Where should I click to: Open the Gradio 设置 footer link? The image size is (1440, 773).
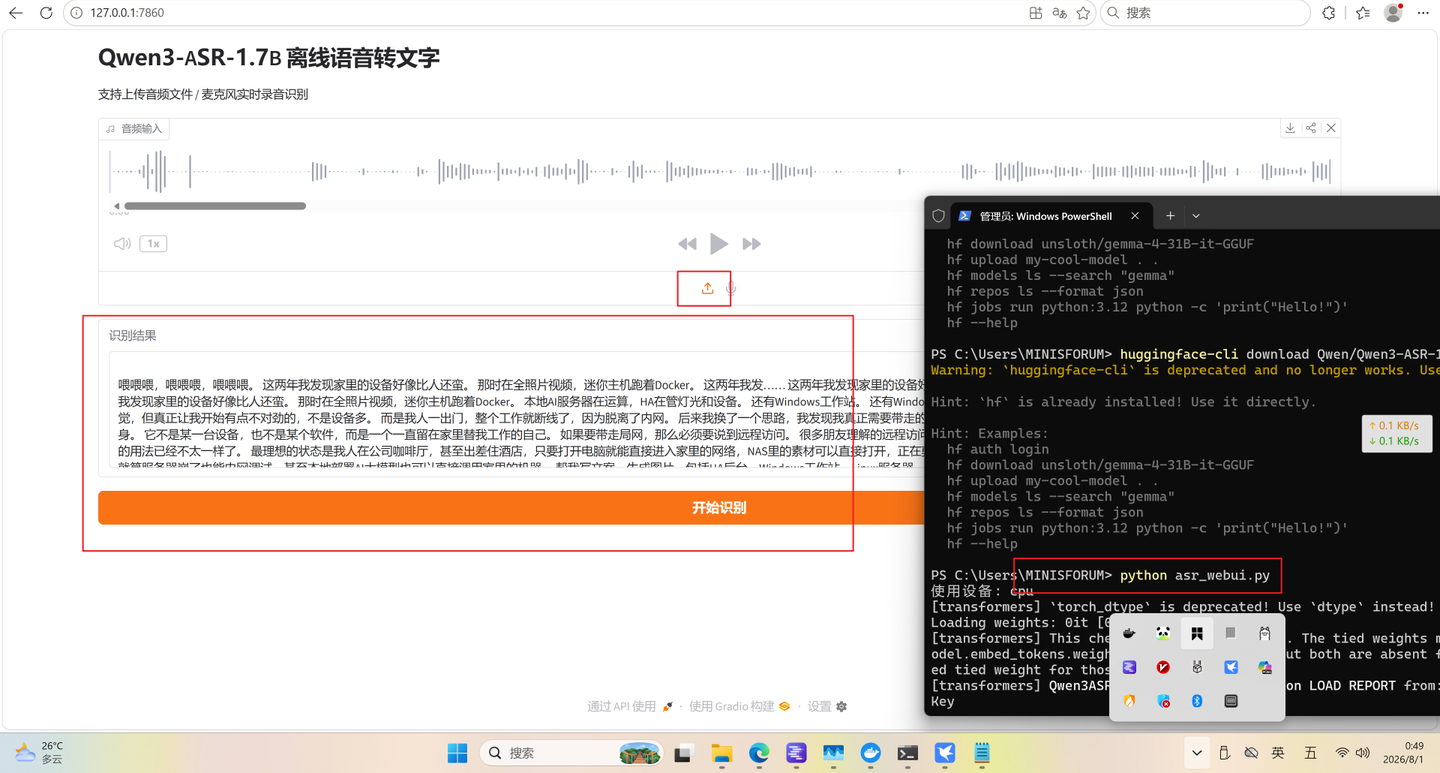pyautogui.click(x=827, y=706)
